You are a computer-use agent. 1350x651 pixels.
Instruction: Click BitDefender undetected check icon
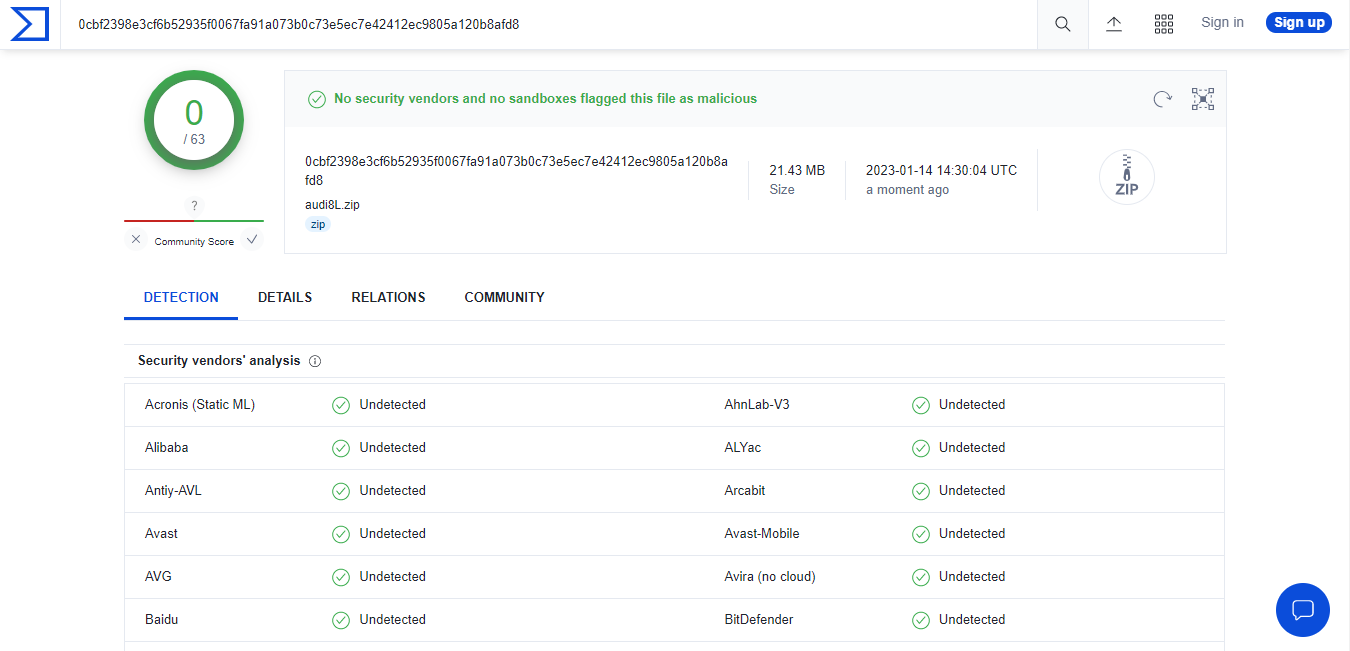tap(921, 620)
